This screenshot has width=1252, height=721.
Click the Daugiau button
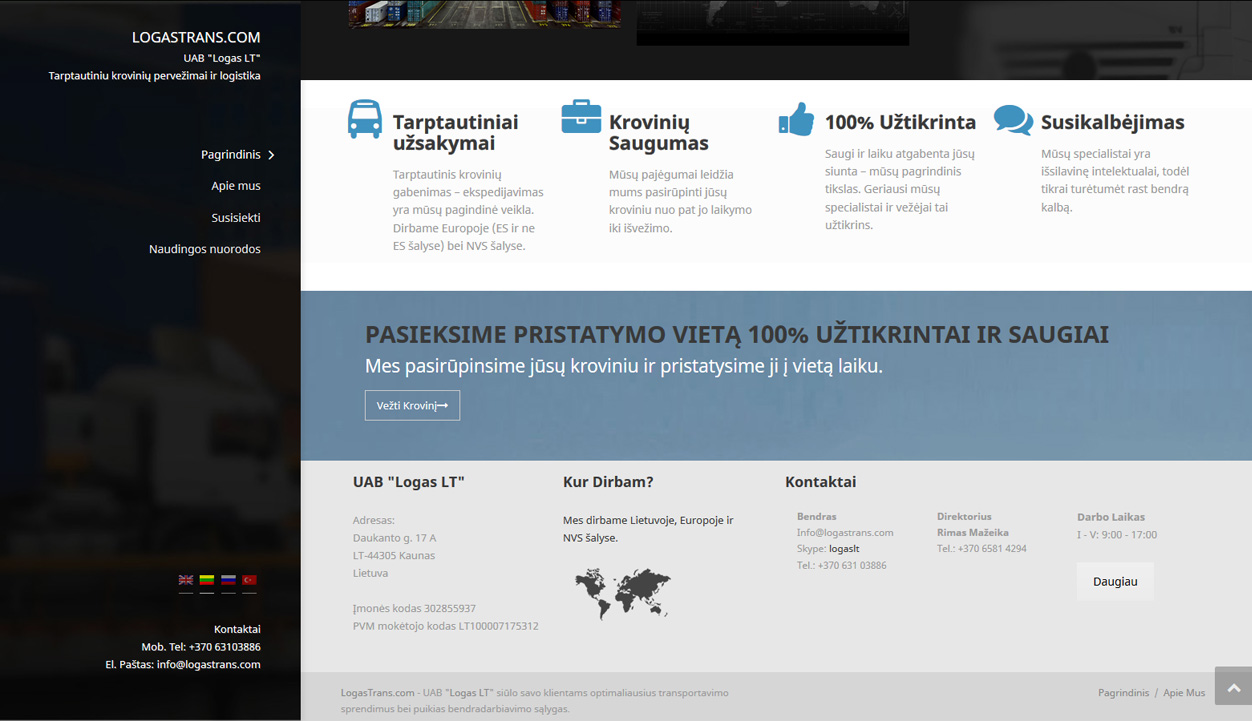[x=1115, y=581]
